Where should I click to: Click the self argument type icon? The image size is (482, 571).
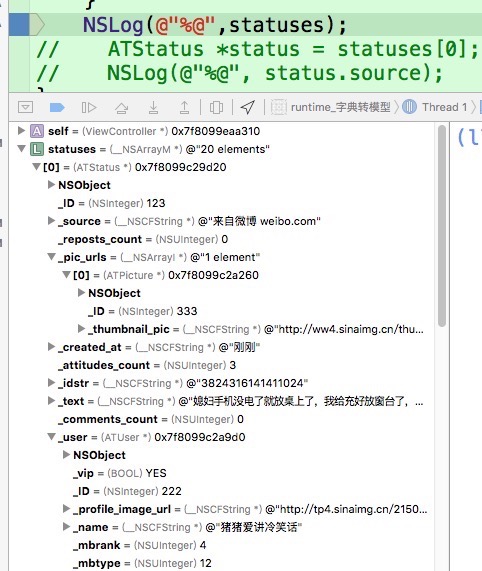[x=37, y=131]
